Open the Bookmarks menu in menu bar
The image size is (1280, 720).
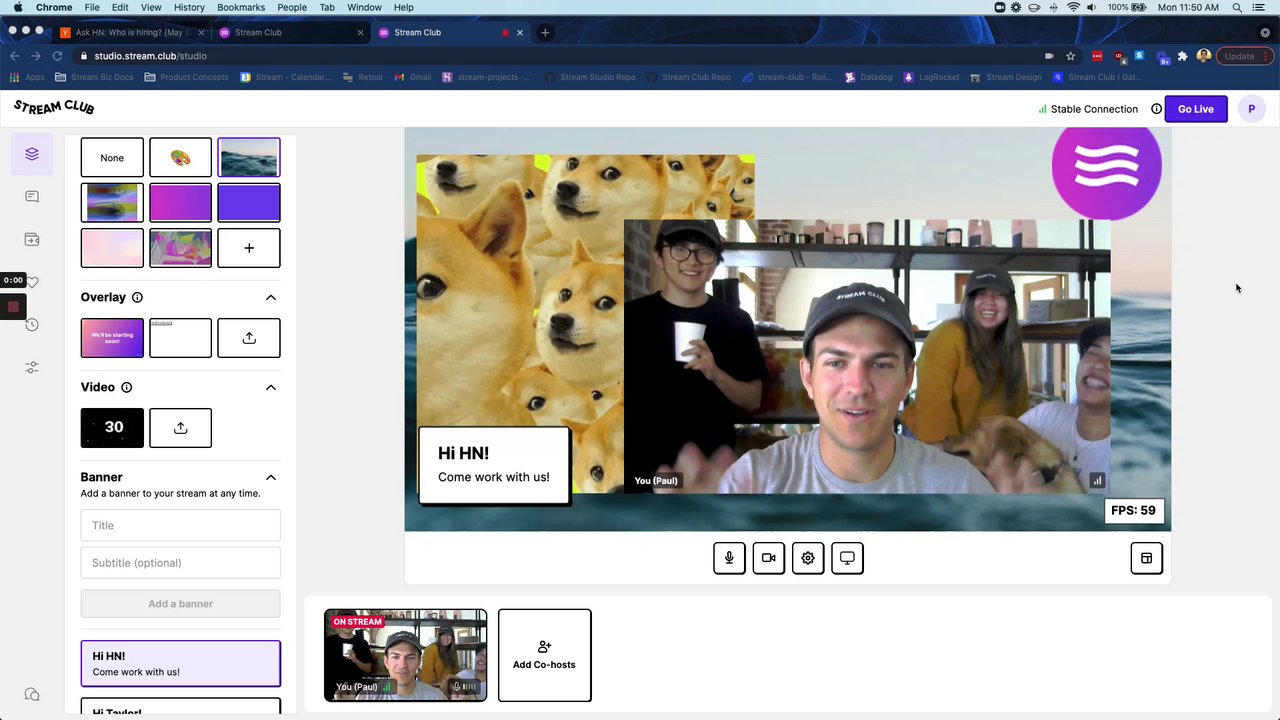pos(241,7)
